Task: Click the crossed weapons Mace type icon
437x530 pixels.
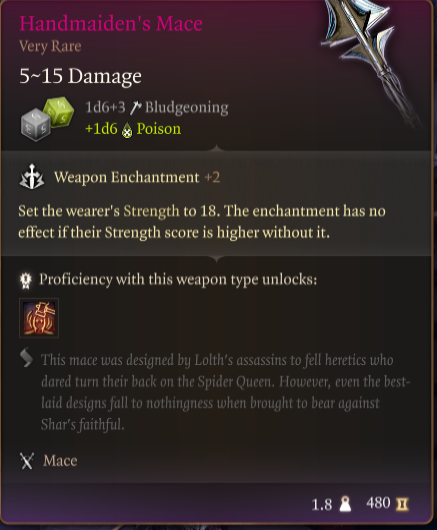Action: coord(27,461)
